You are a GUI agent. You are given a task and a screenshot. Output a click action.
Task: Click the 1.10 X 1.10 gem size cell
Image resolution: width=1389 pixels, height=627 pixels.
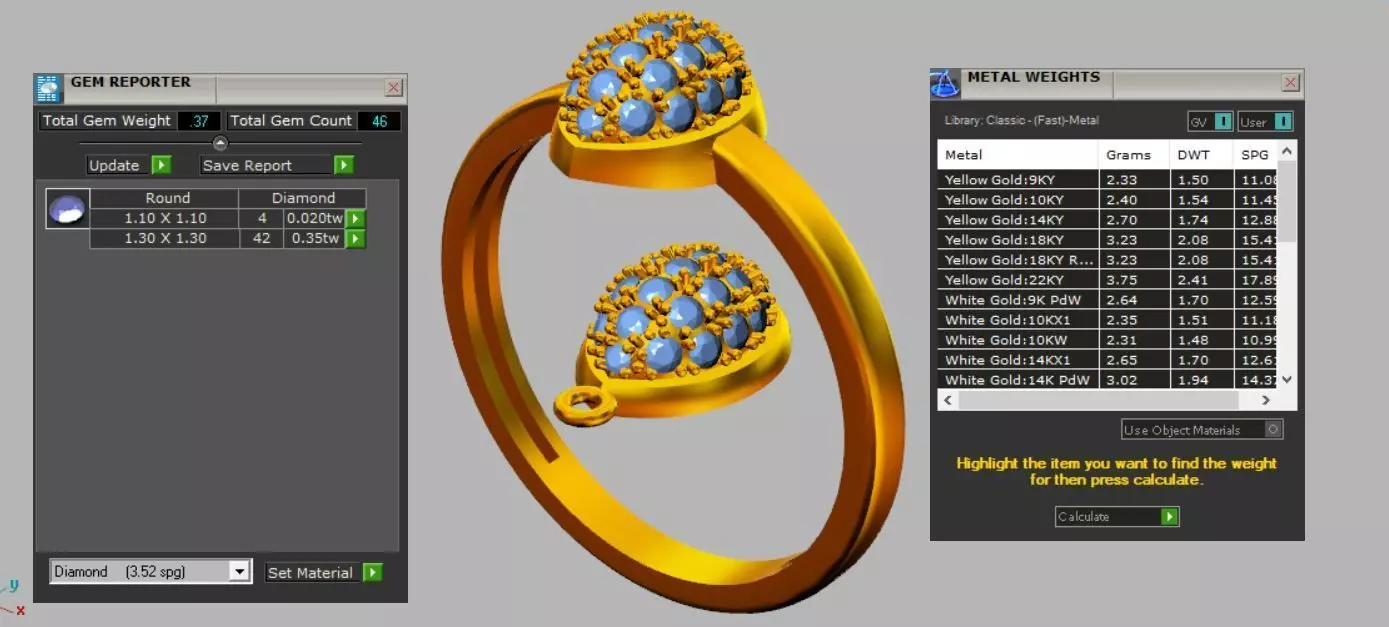pyautogui.click(x=165, y=219)
